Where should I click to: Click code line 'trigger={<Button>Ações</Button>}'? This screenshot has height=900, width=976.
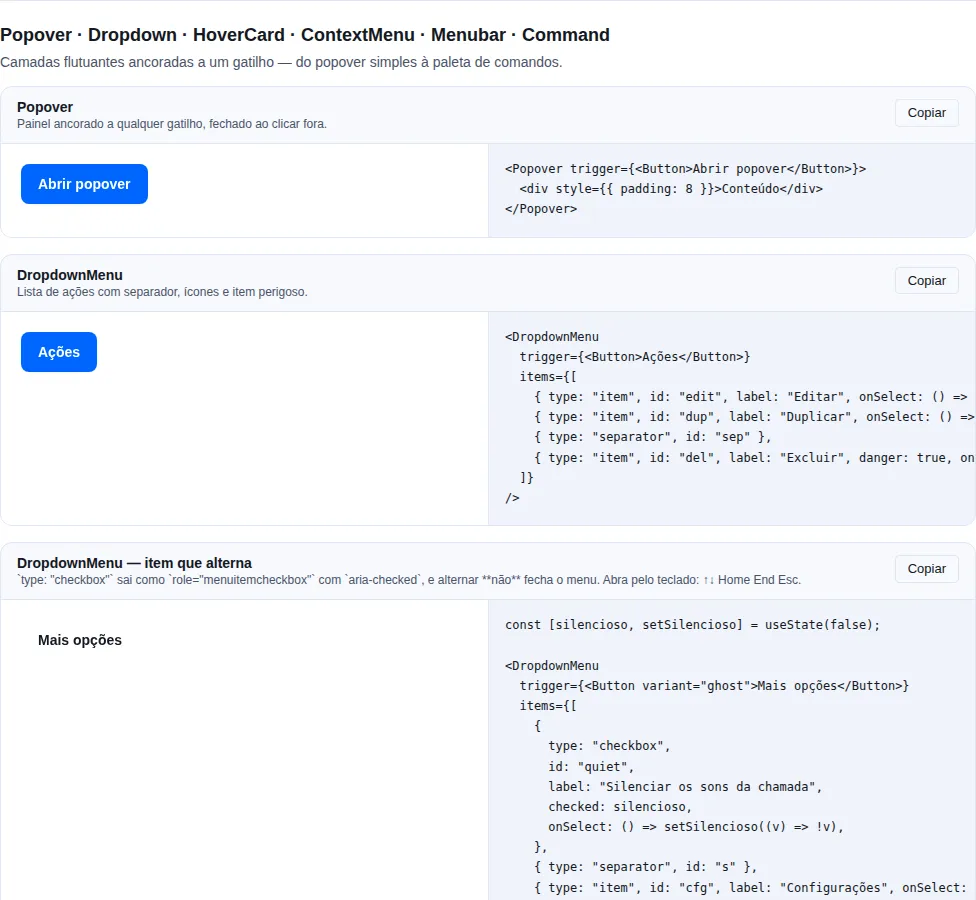click(635, 357)
